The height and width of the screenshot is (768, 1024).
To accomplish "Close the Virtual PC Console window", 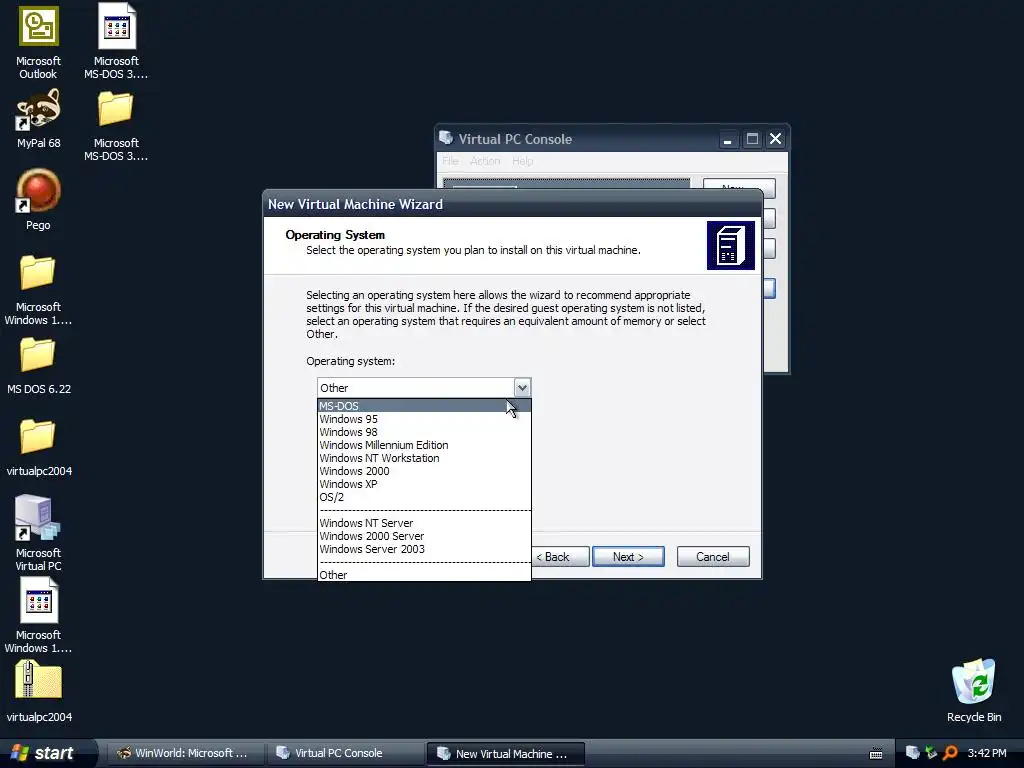I will point(775,139).
